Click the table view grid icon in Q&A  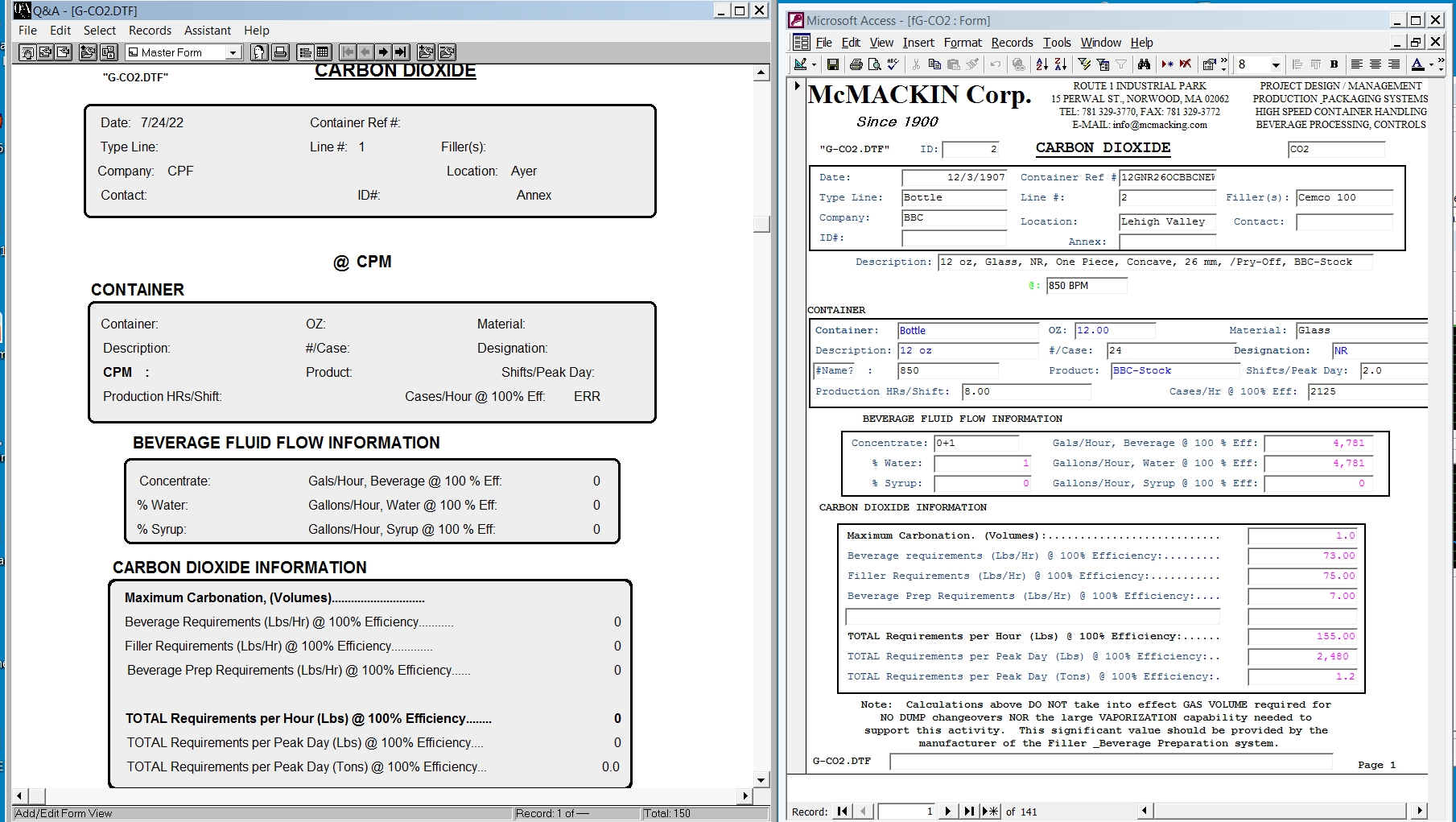click(323, 52)
